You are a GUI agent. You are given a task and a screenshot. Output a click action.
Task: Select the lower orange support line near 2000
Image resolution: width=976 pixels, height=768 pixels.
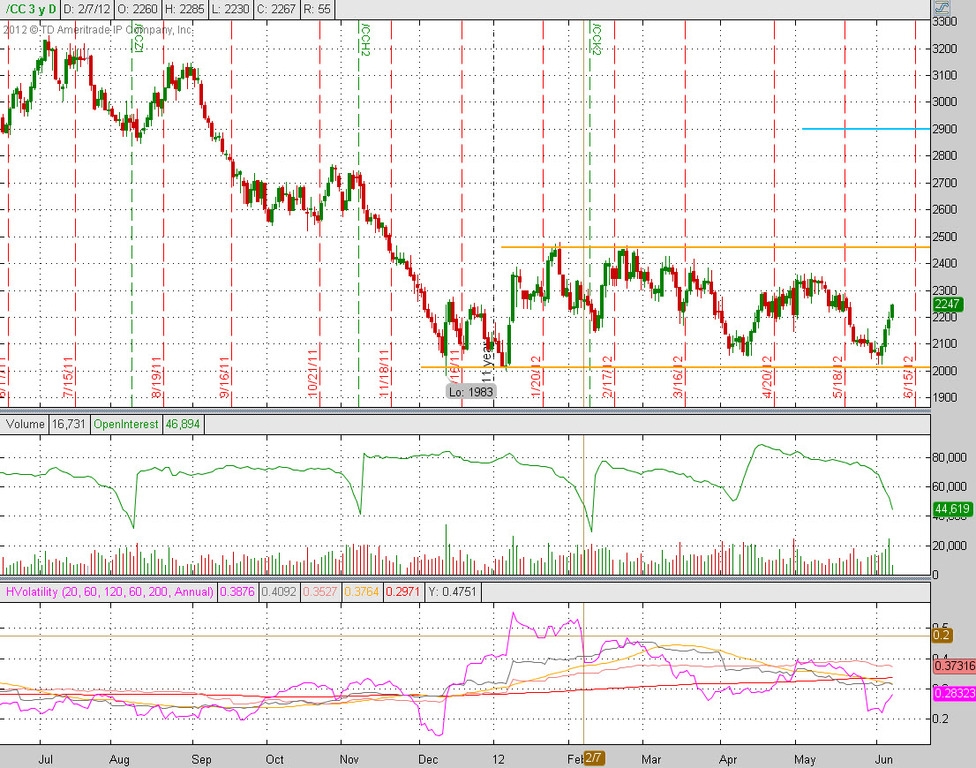pyautogui.click(x=675, y=367)
